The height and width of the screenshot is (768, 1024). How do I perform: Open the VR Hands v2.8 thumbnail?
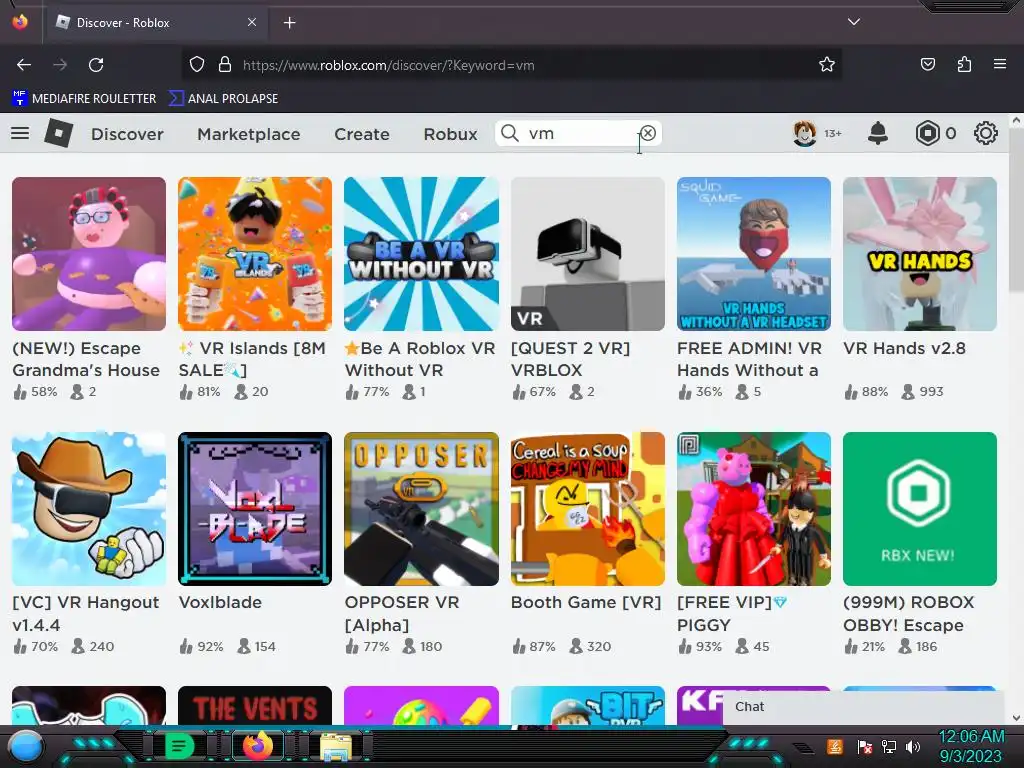(920, 254)
